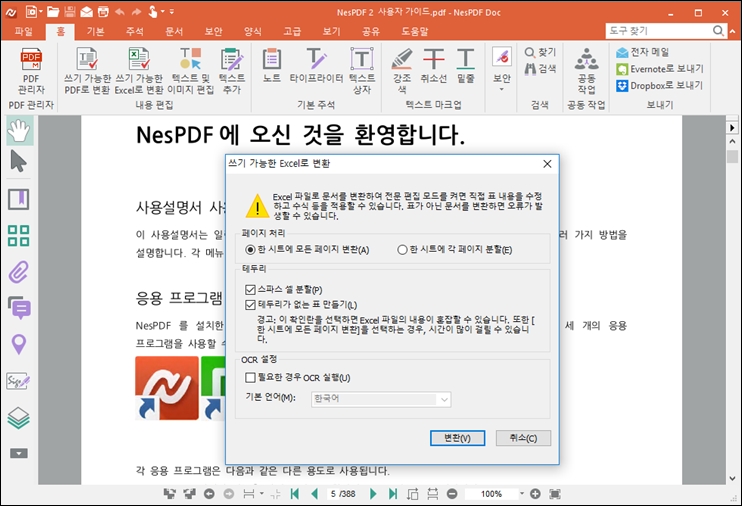Screen dimensions: 742x506
Task: Apply 취소선 strikethrough markup
Action: point(433,65)
